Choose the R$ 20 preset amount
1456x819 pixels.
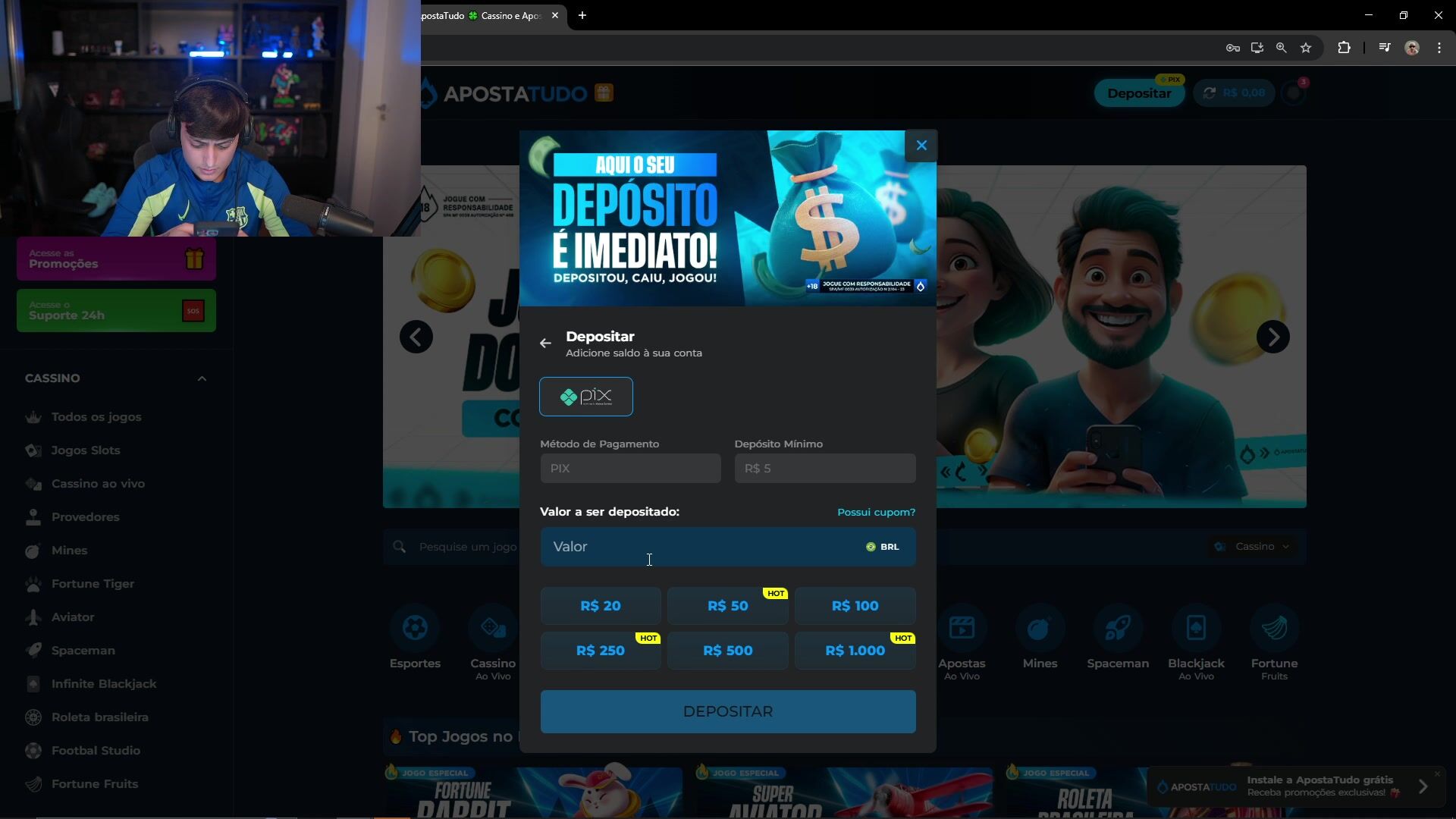point(601,606)
